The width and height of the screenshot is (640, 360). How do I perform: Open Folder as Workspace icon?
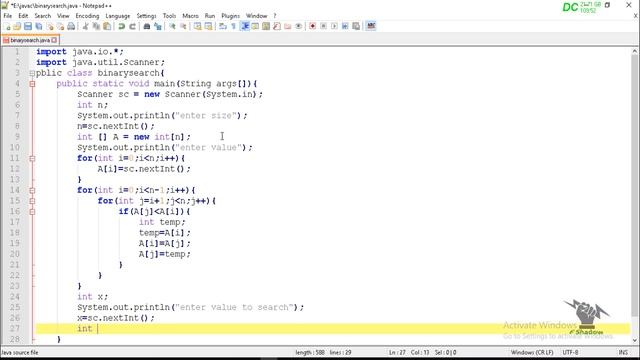tap(288, 27)
